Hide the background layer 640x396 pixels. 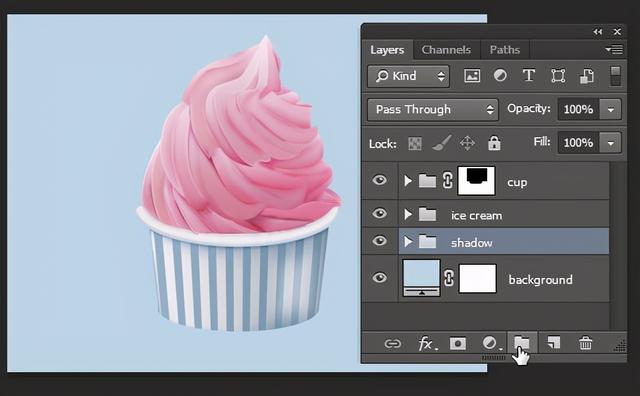point(379,278)
